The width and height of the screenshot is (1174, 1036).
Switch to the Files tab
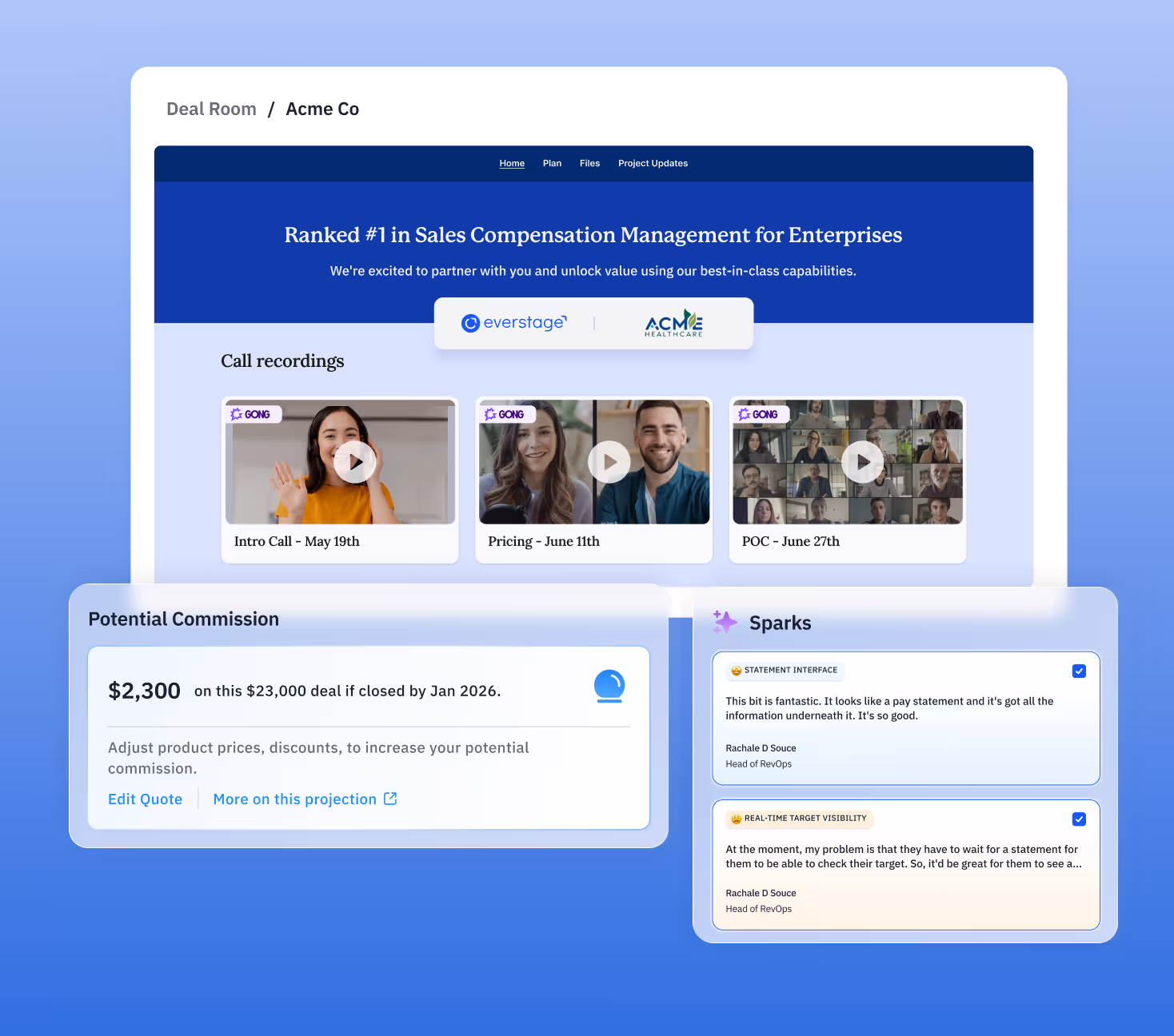point(589,163)
